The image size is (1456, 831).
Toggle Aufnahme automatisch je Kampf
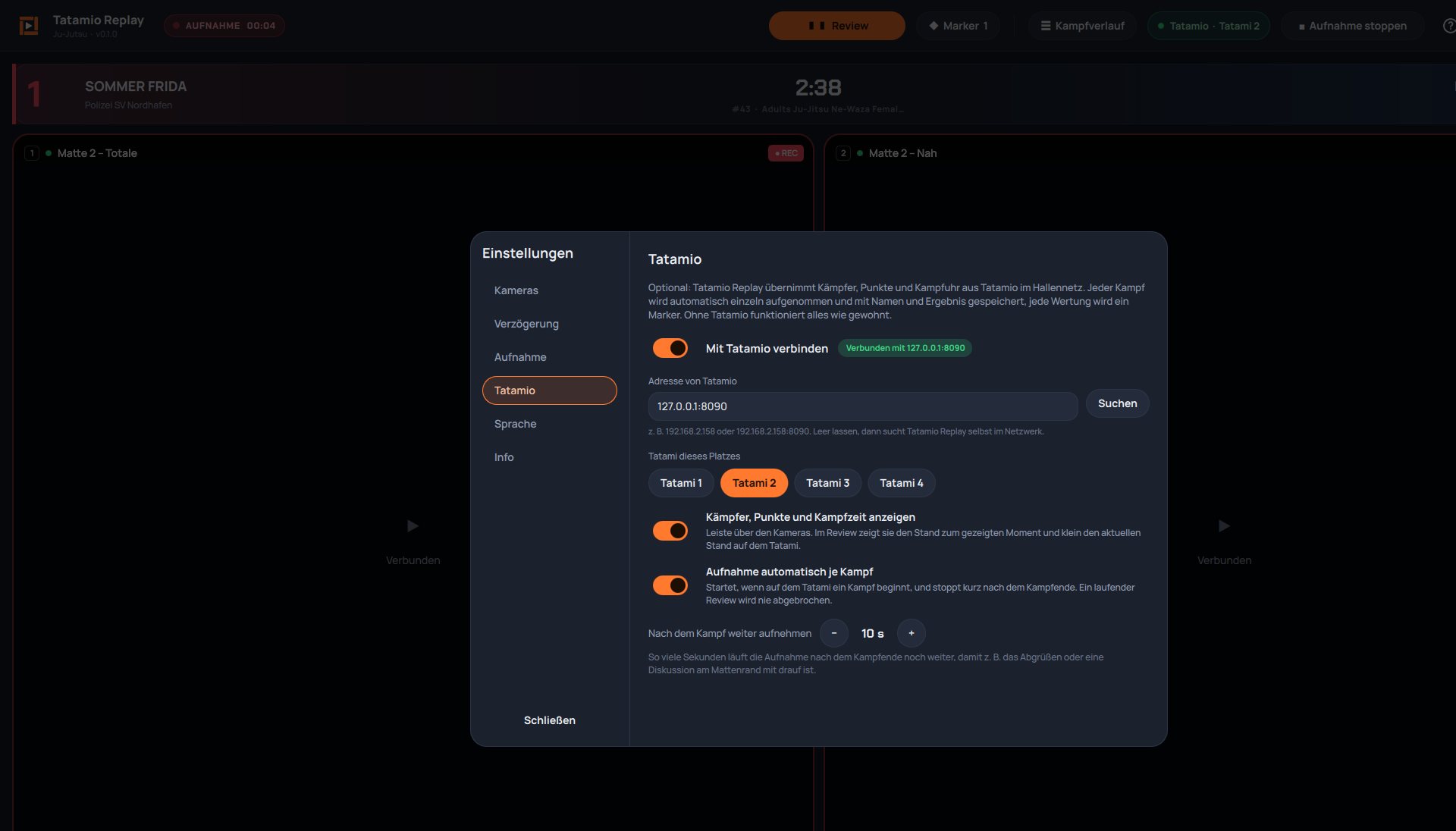tap(670, 585)
